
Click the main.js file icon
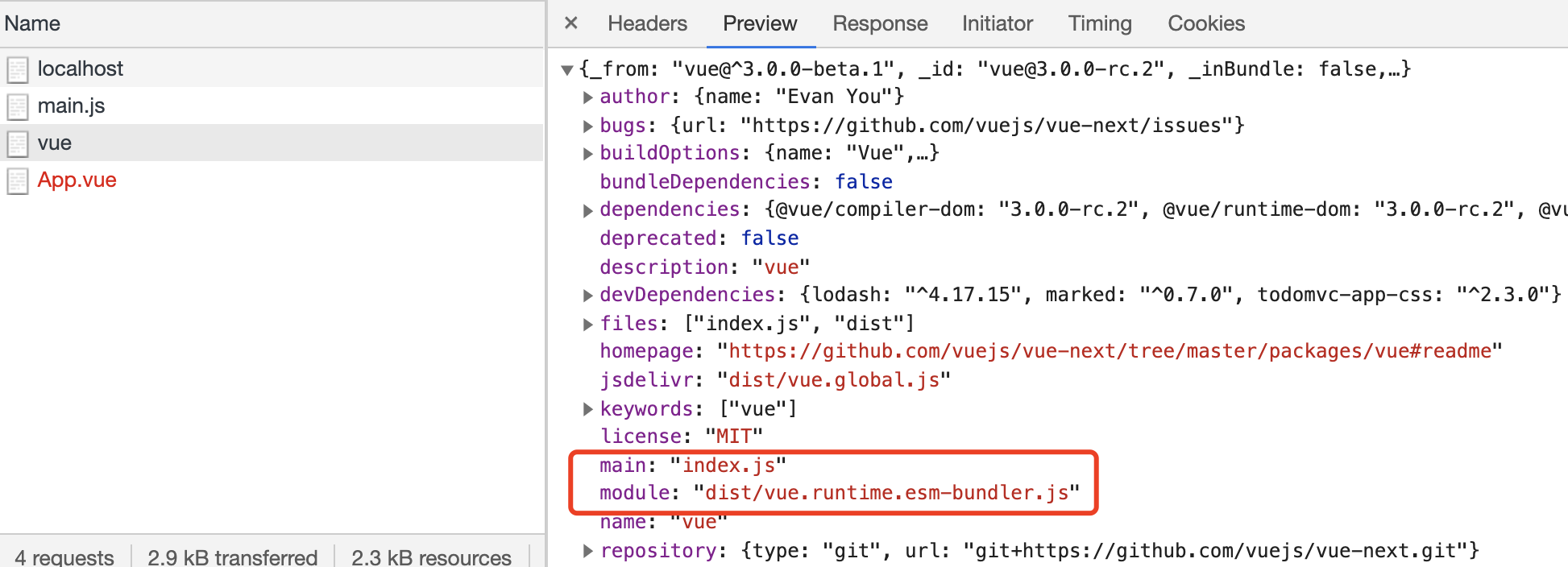[x=18, y=106]
